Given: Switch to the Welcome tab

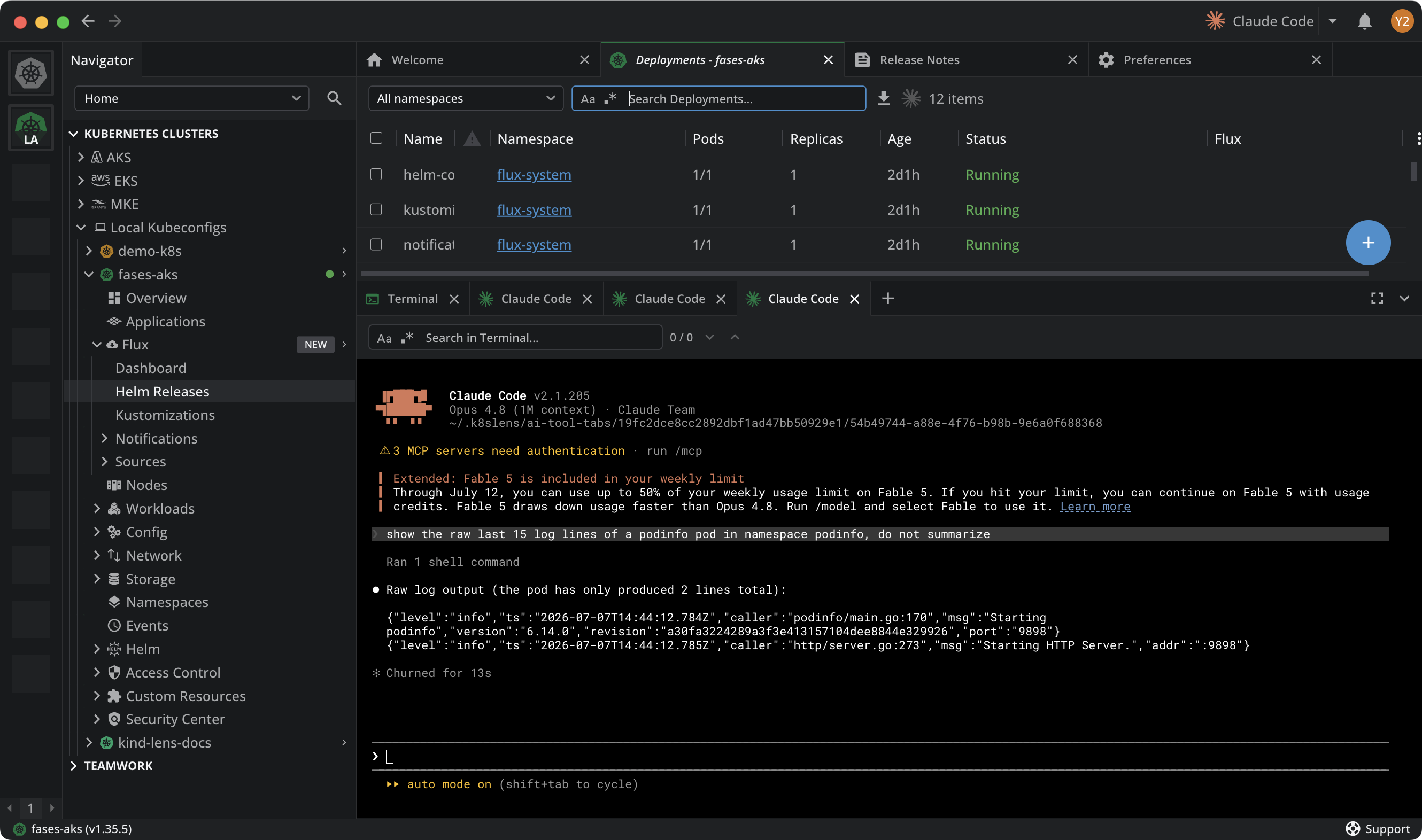Looking at the screenshot, I should tap(478, 59).
